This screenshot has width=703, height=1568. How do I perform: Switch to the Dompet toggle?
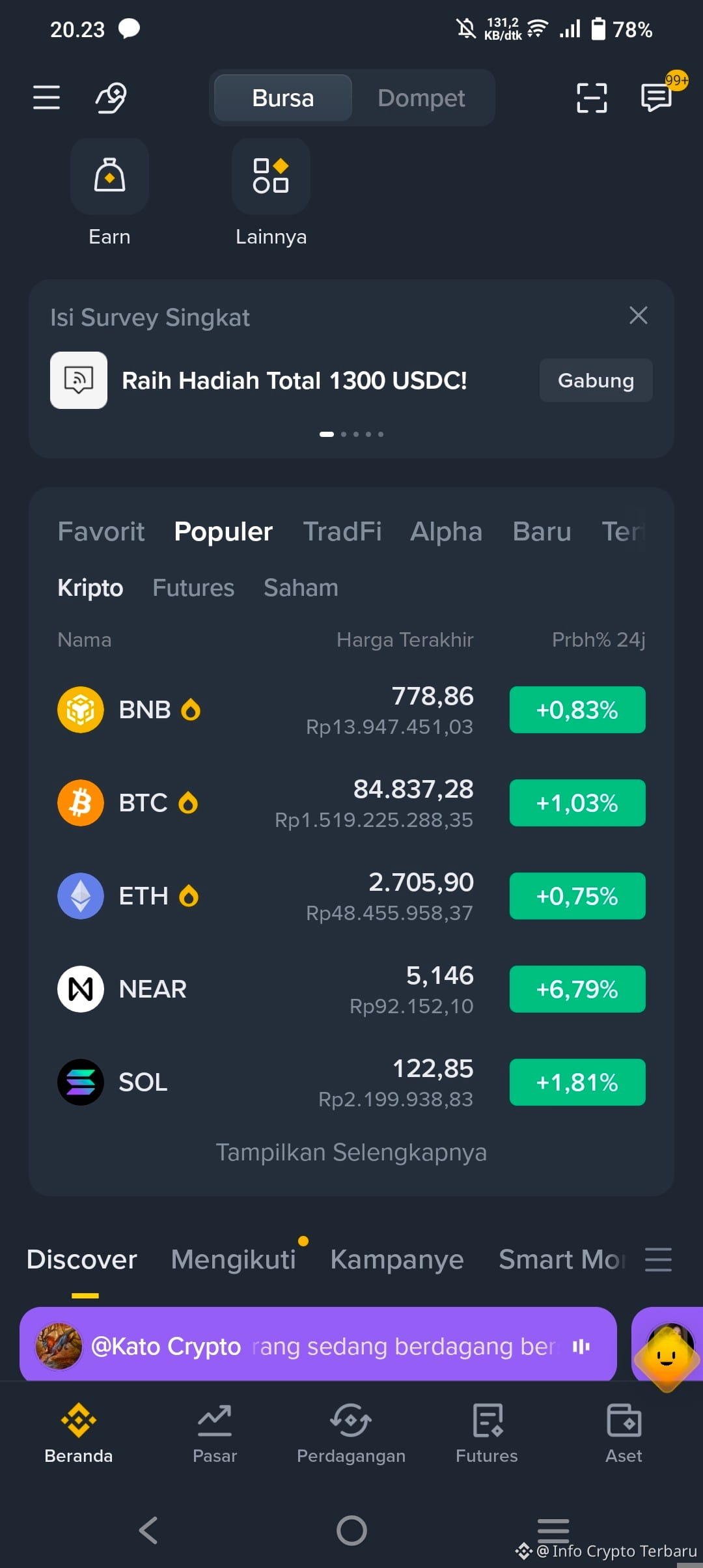(421, 98)
